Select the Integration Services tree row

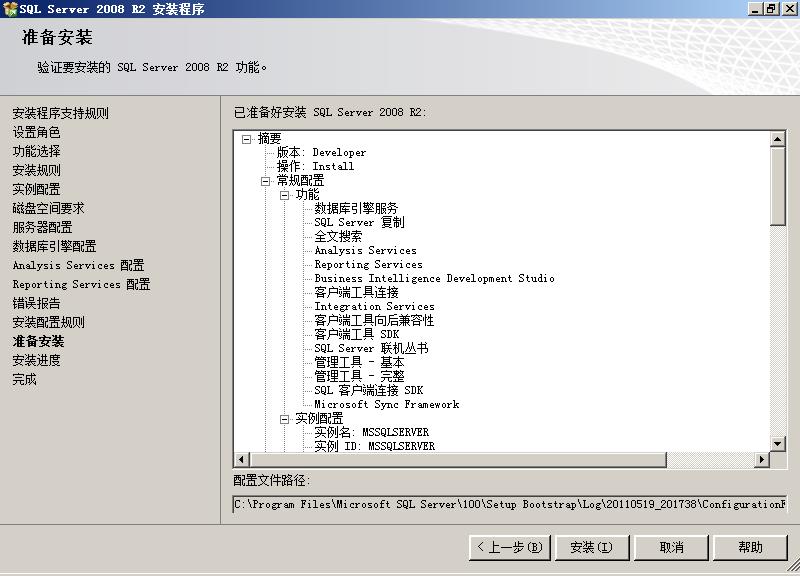coord(374,307)
